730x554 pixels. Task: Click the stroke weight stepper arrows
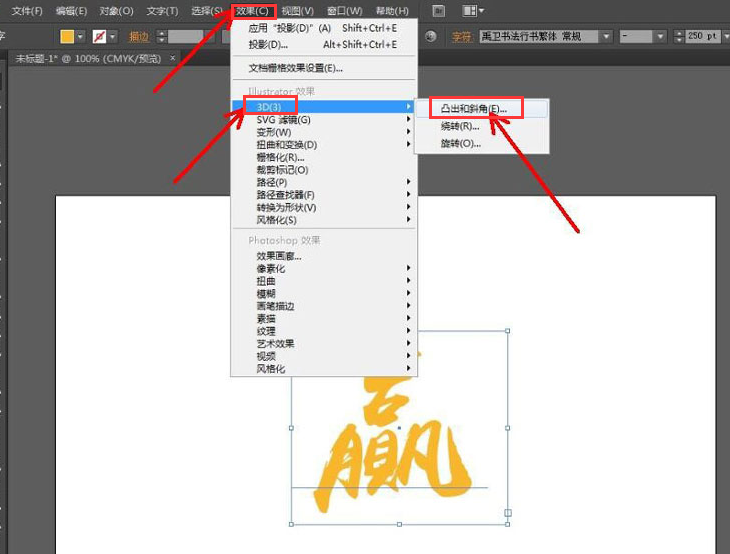[x=161, y=37]
